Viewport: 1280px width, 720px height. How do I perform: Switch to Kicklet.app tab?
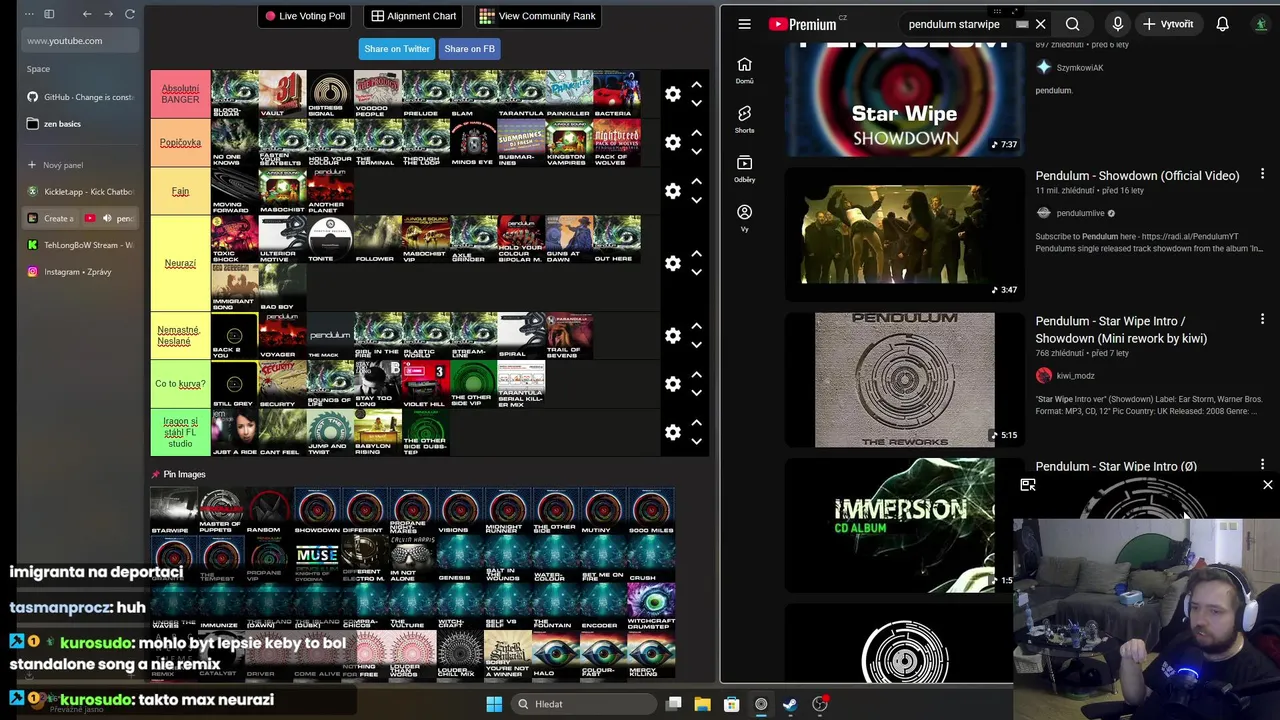click(x=80, y=191)
